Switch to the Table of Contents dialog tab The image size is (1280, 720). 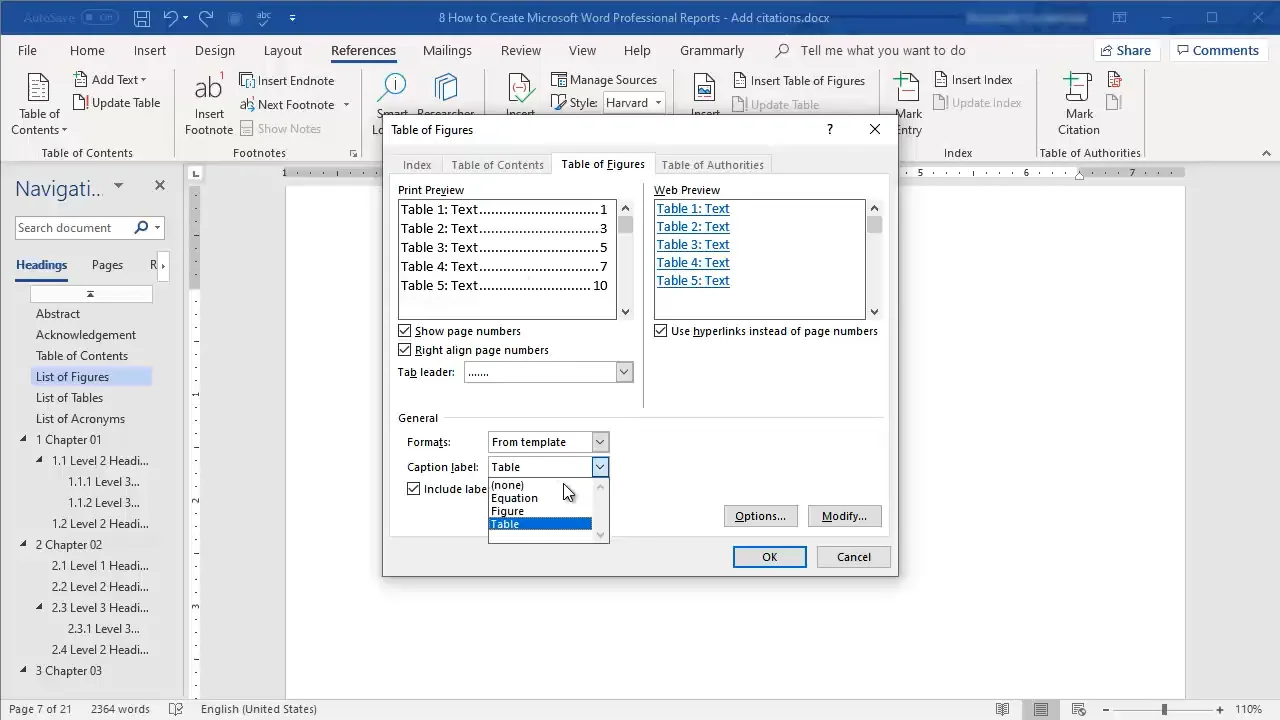tap(497, 165)
